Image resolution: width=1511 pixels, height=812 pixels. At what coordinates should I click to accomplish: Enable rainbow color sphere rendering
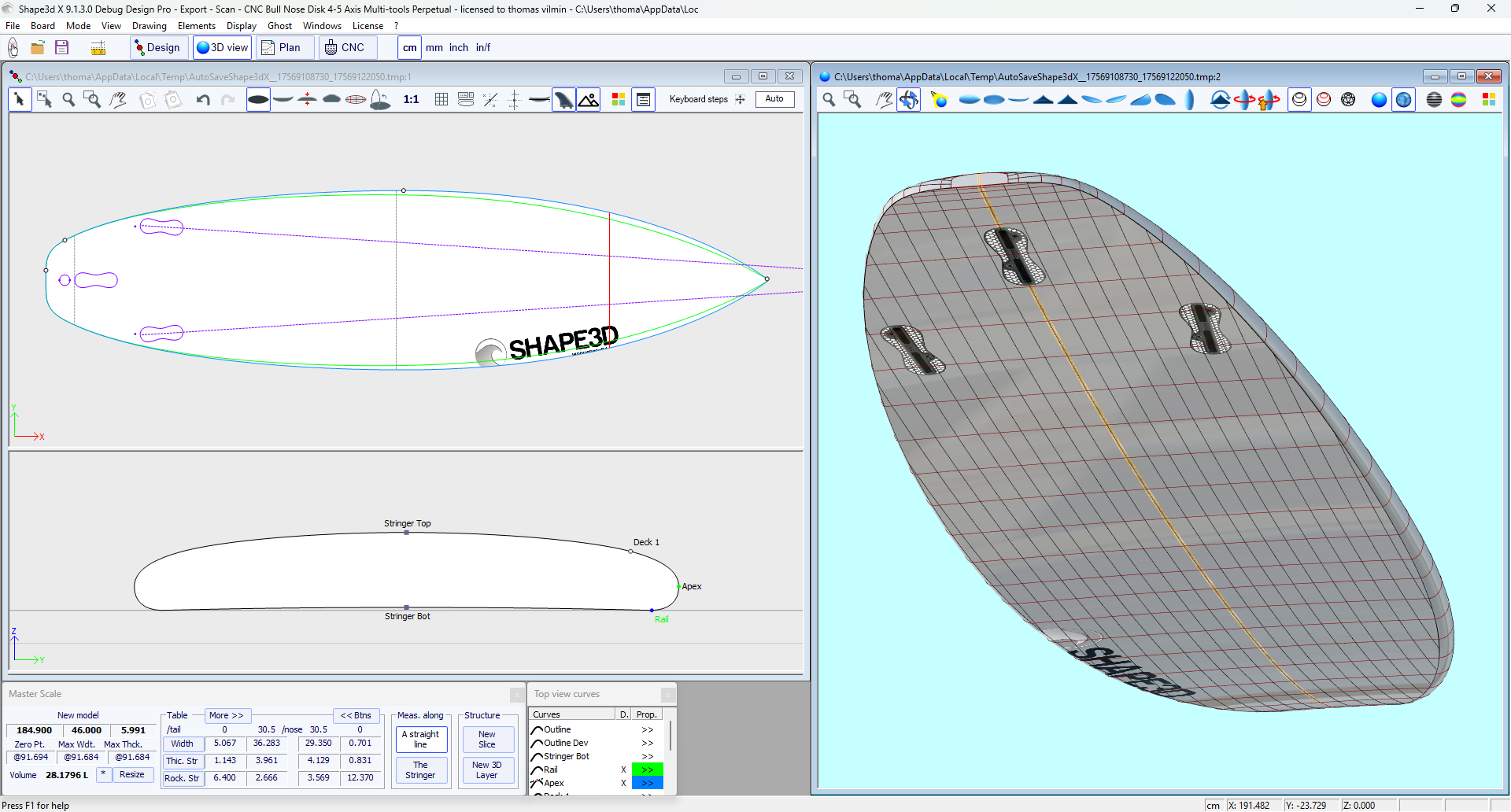point(1458,100)
